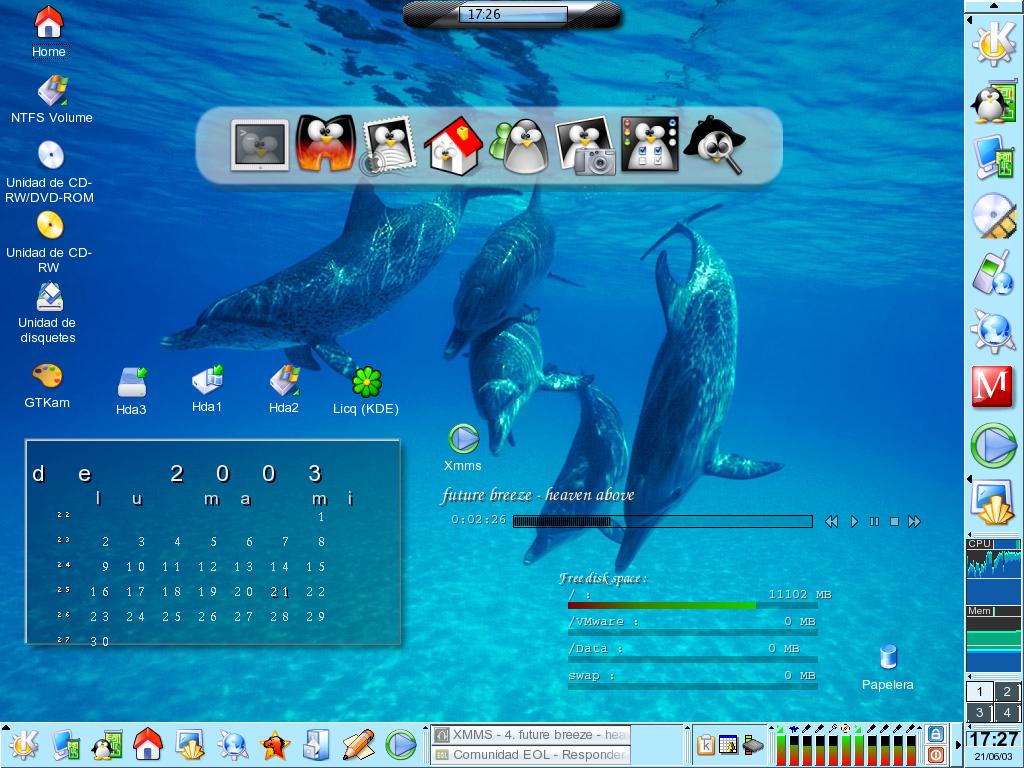Open the Hda1 drive icon

pyautogui.click(x=207, y=380)
